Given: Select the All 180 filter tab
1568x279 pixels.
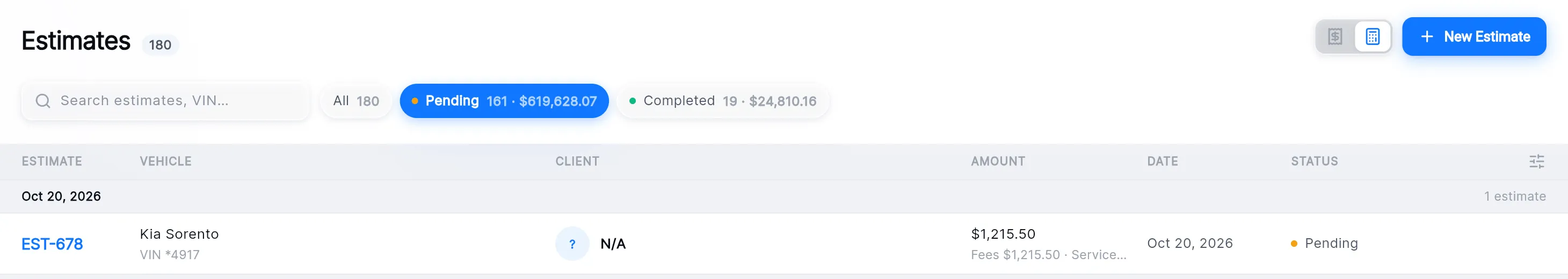Looking at the screenshot, I should tap(356, 101).
